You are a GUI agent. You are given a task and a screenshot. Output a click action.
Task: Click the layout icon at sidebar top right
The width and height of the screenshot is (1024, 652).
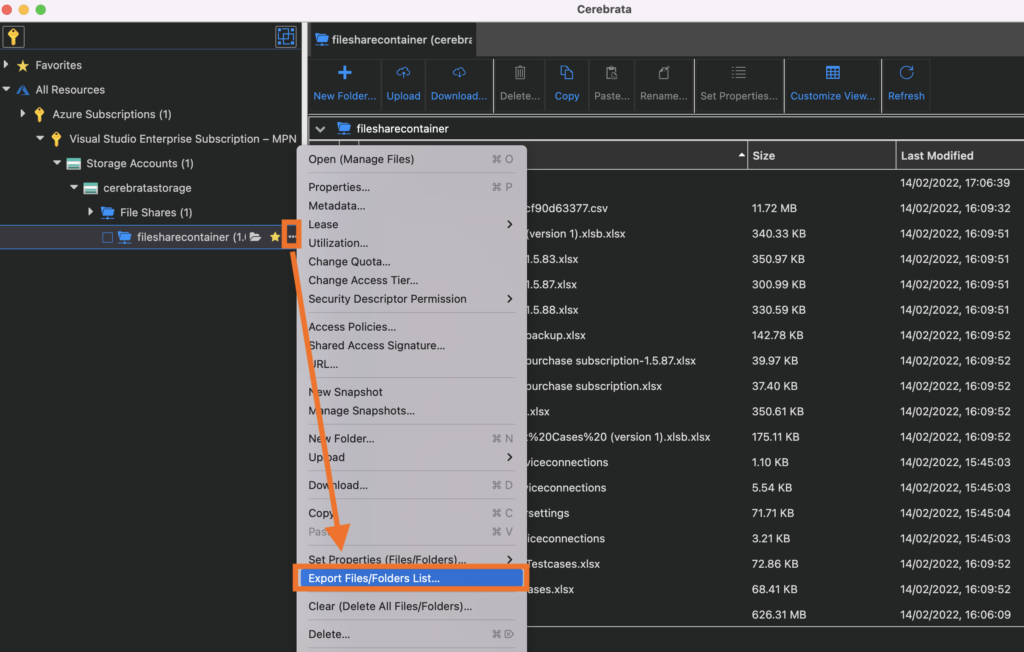[286, 36]
